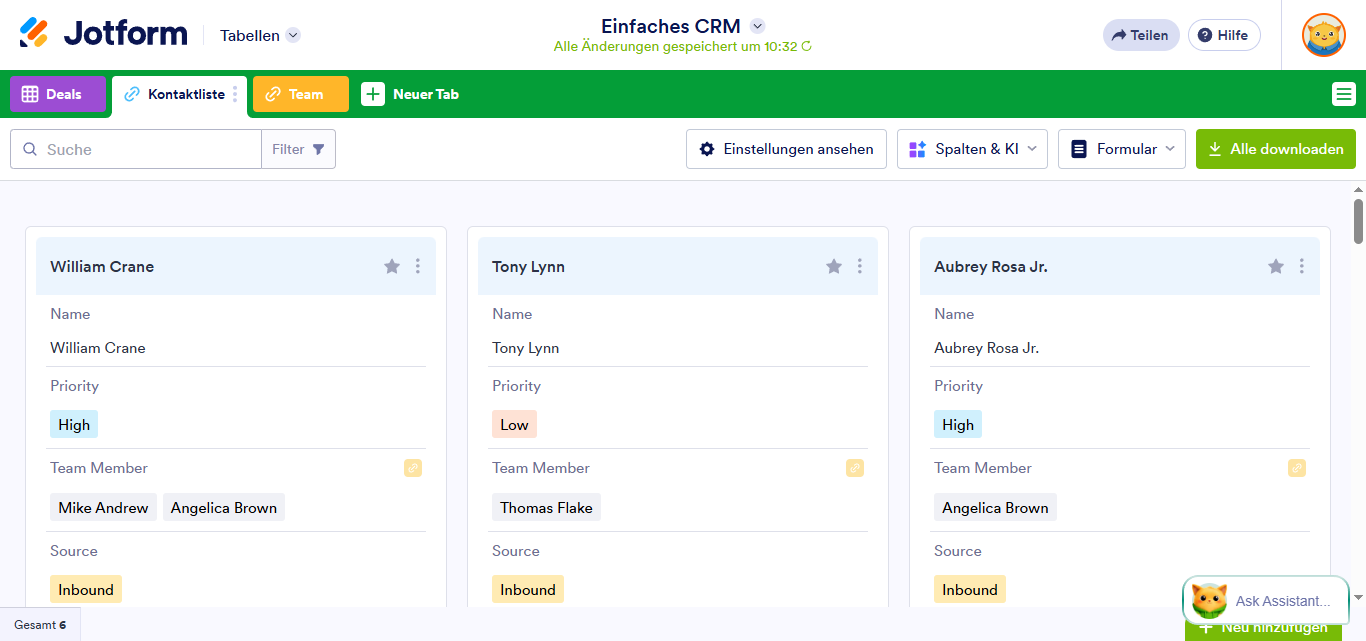Select the blue High priority tag on William Crane
This screenshot has width=1366, height=641.
pyautogui.click(x=74, y=424)
